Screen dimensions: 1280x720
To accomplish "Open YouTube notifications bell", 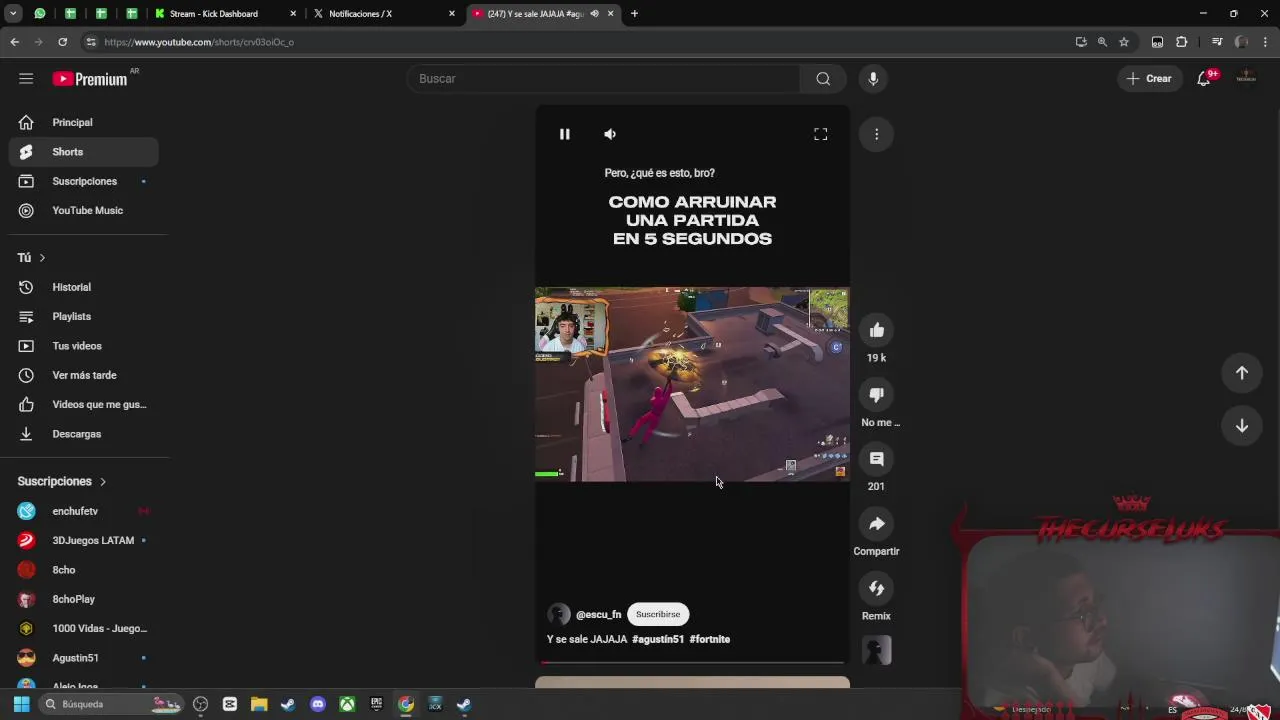I will [1204, 79].
